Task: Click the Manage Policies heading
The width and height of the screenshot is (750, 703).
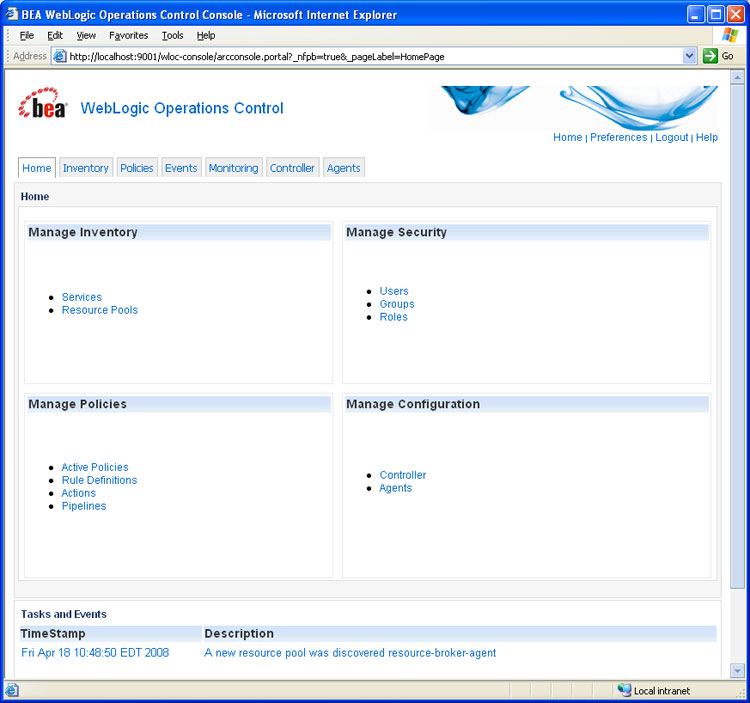Action: [x=77, y=404]
